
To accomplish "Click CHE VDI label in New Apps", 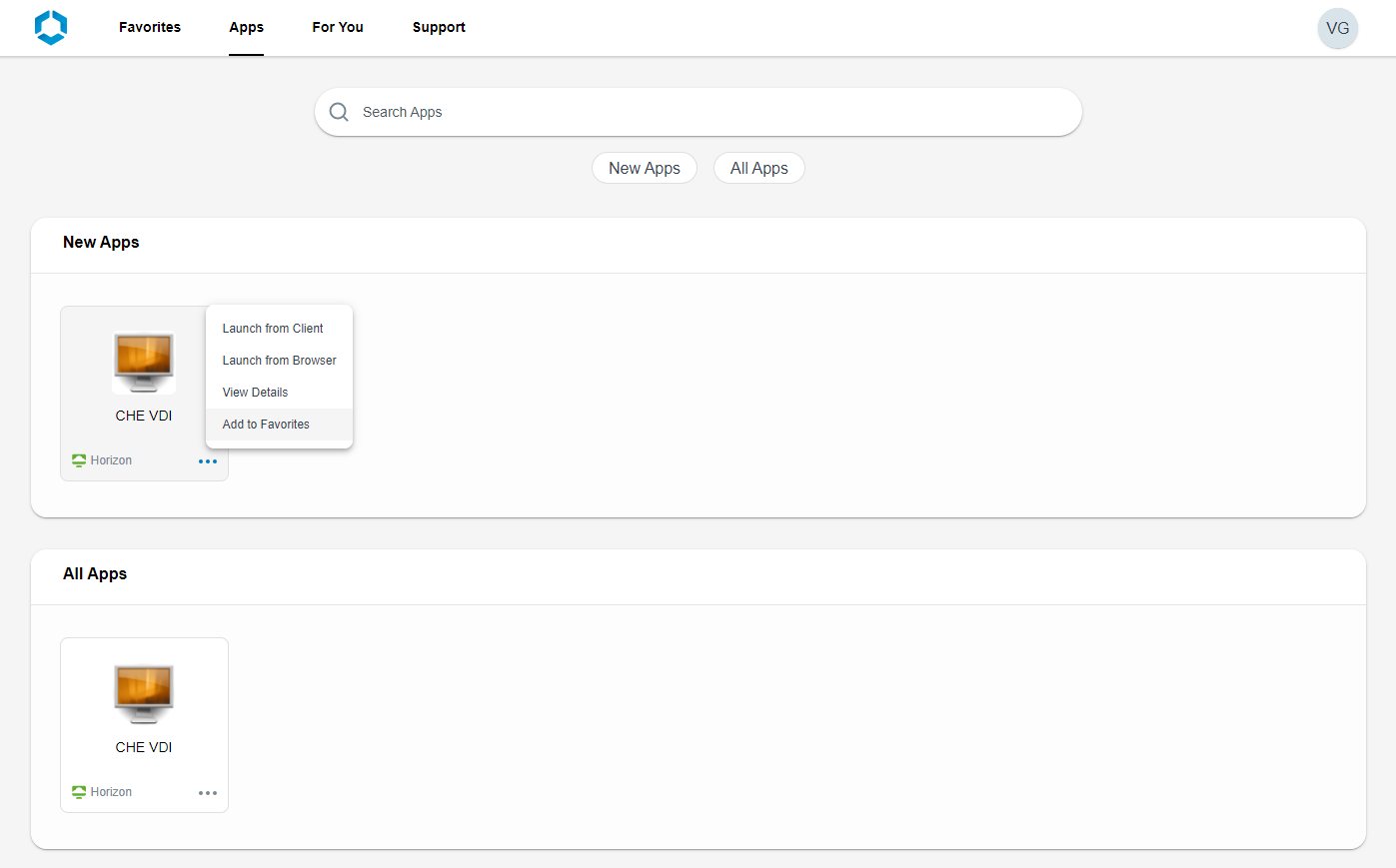I will point(144,416).
